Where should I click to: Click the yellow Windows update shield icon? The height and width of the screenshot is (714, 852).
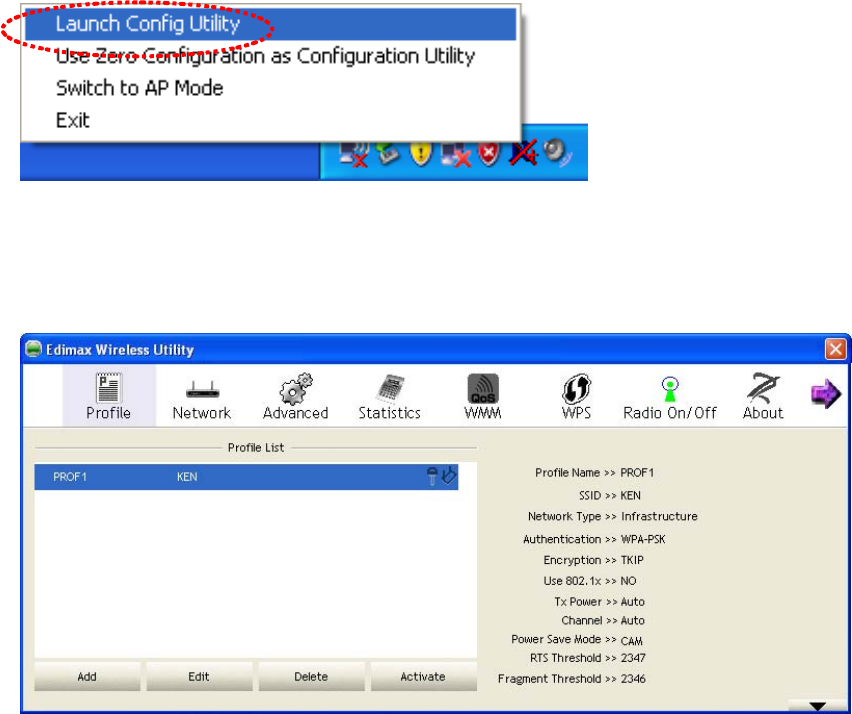coord(421,153)
